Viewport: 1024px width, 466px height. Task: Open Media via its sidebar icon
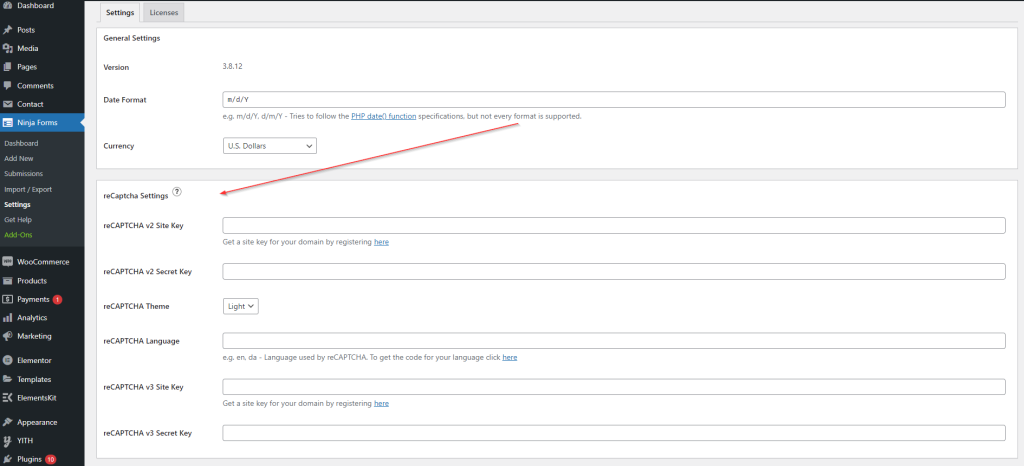click(x=8, y=48)
